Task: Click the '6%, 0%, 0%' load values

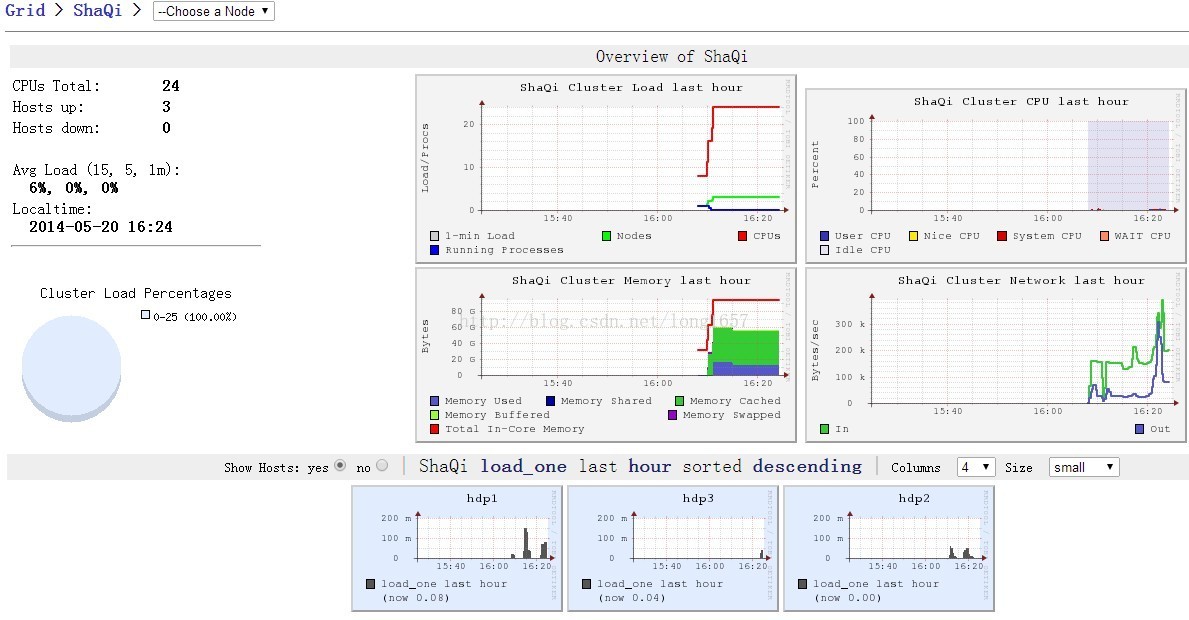Action: tap(74, 188)
